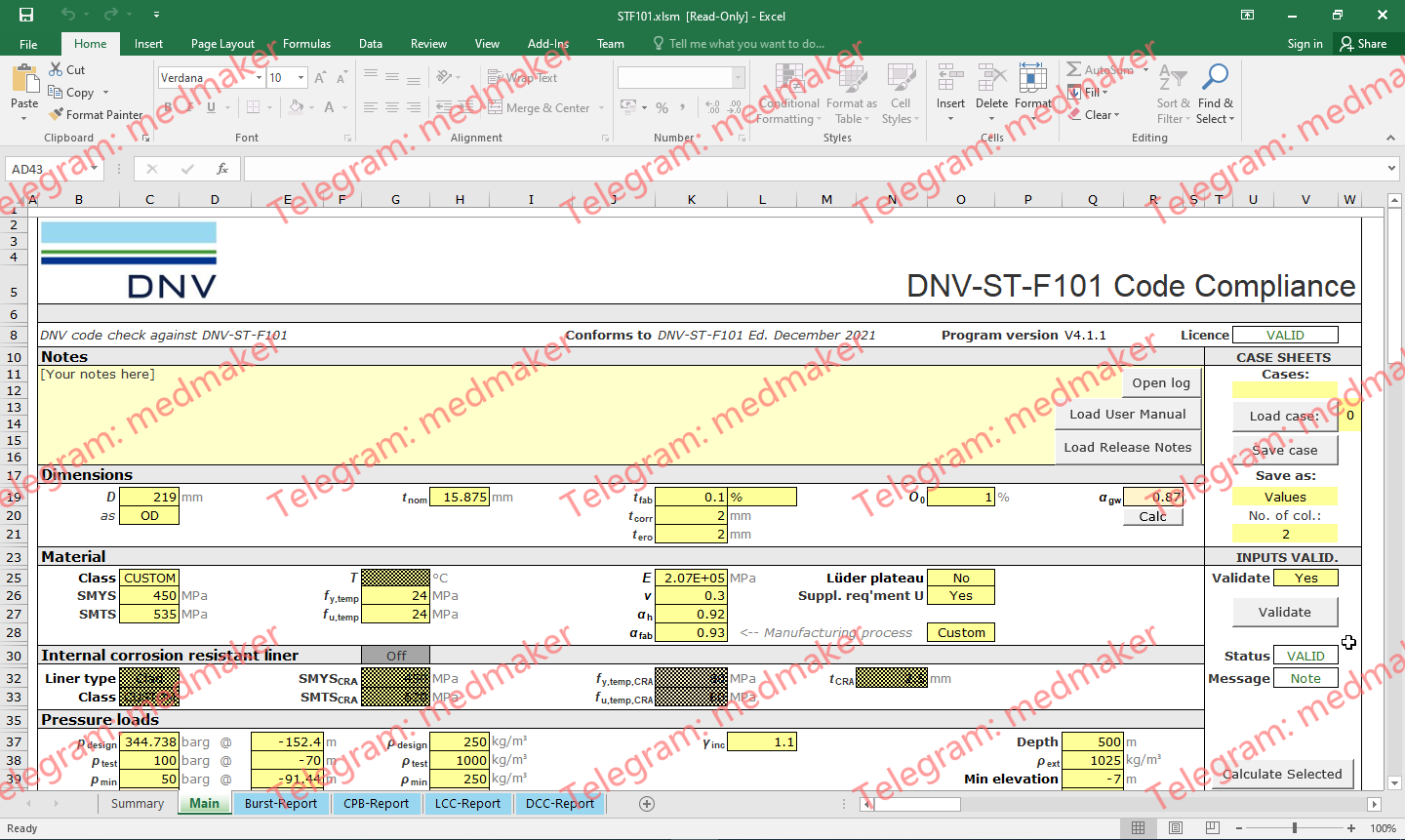1405x840 pixels.
Task: Switch to the Formulas ribbon tab
Action: 306,44
